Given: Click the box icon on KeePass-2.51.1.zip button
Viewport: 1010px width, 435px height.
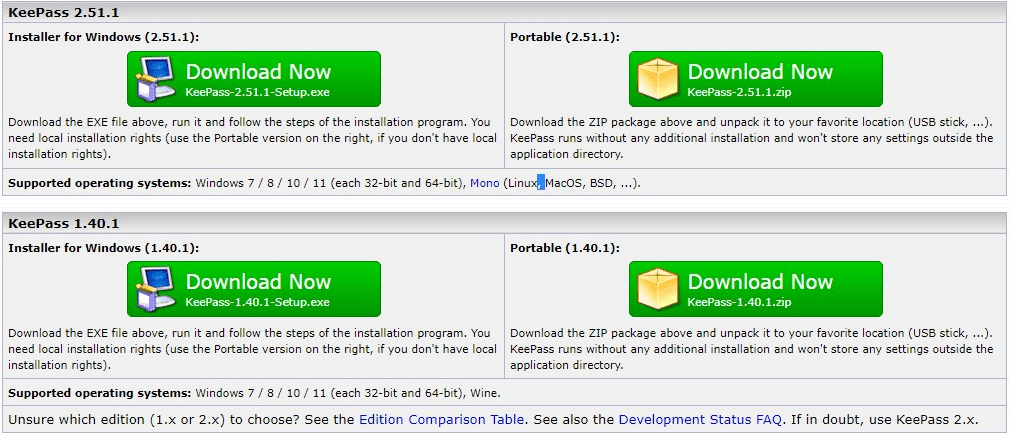Looking at the screenshot, I should pyautogui.click(x=658, y=79).
